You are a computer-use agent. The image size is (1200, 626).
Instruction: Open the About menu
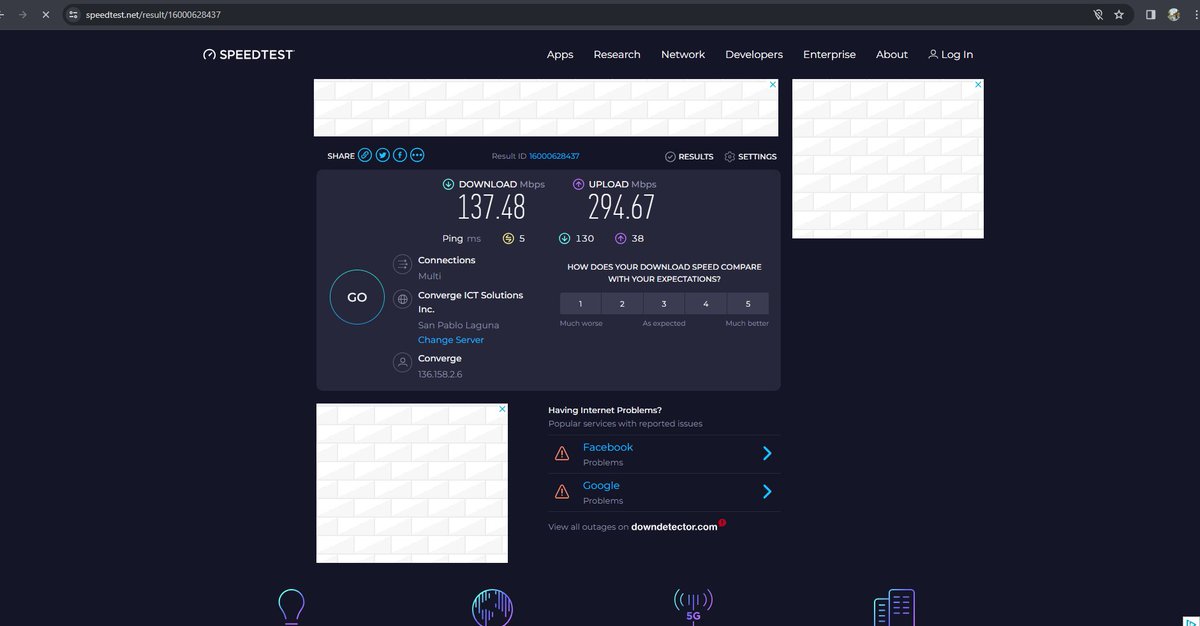(x=892, y=55)
